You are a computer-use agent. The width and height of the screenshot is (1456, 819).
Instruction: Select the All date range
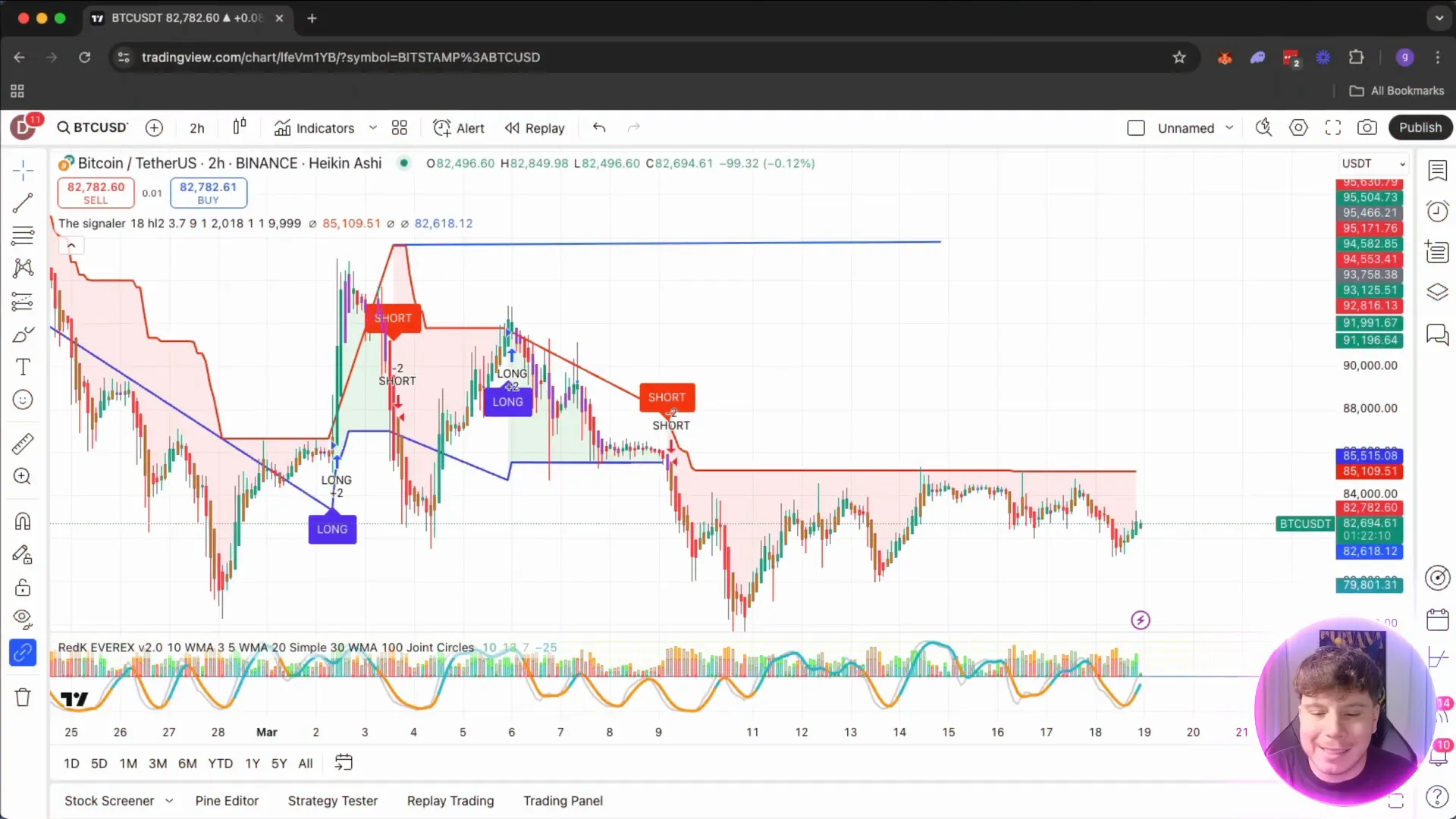(x=306, y=764)
